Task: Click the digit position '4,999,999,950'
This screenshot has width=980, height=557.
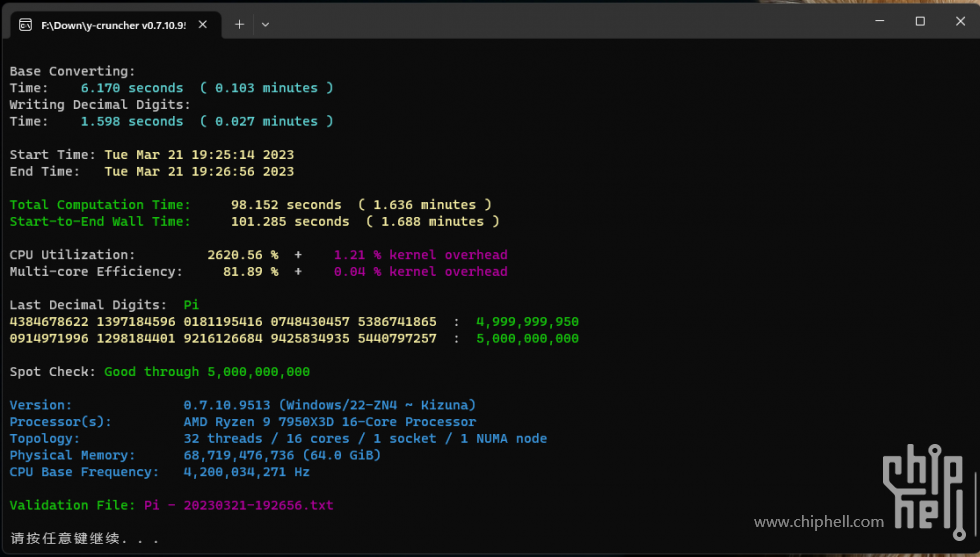Action: (528, 322)
